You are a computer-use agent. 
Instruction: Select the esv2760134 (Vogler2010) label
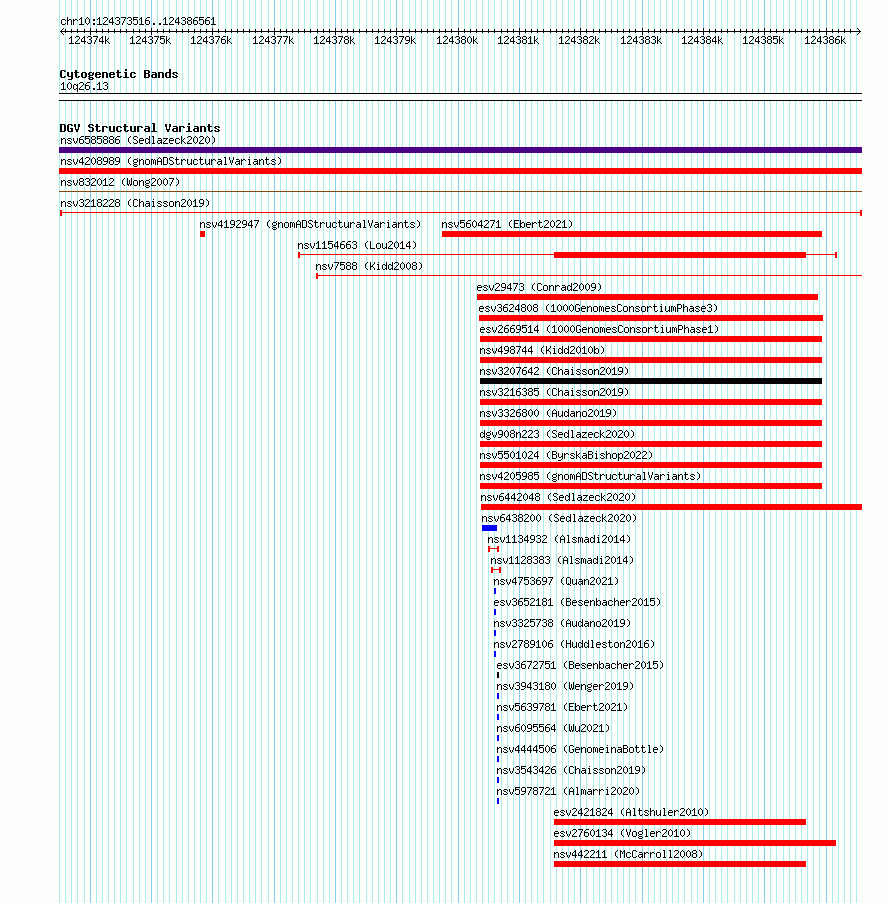coord(622,834)
